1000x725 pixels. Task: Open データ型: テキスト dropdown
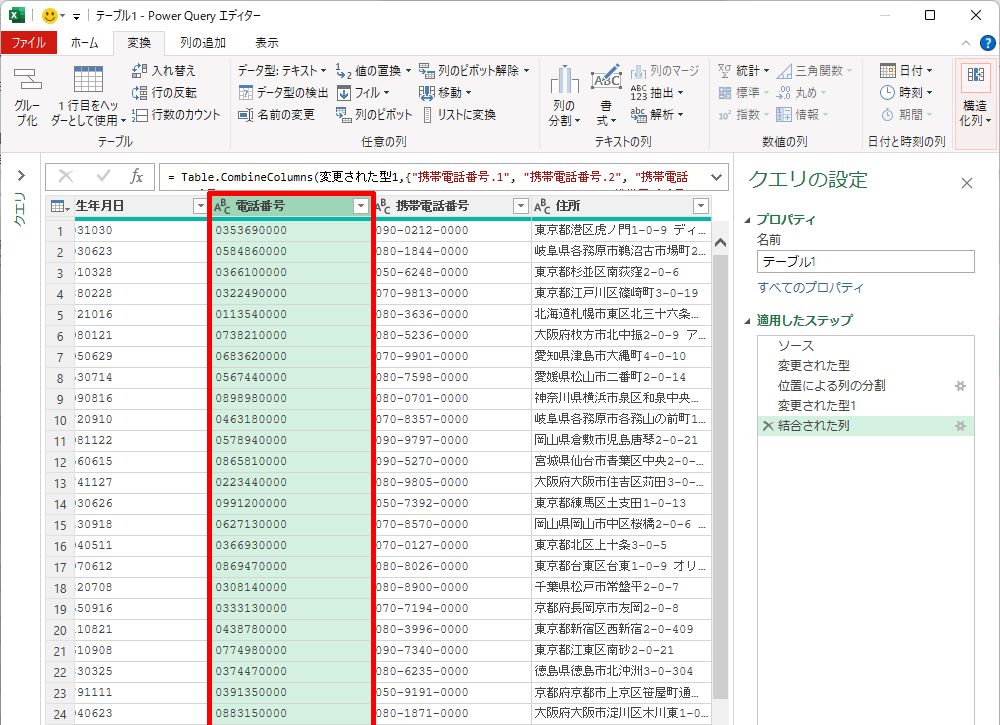coord(282,71)
